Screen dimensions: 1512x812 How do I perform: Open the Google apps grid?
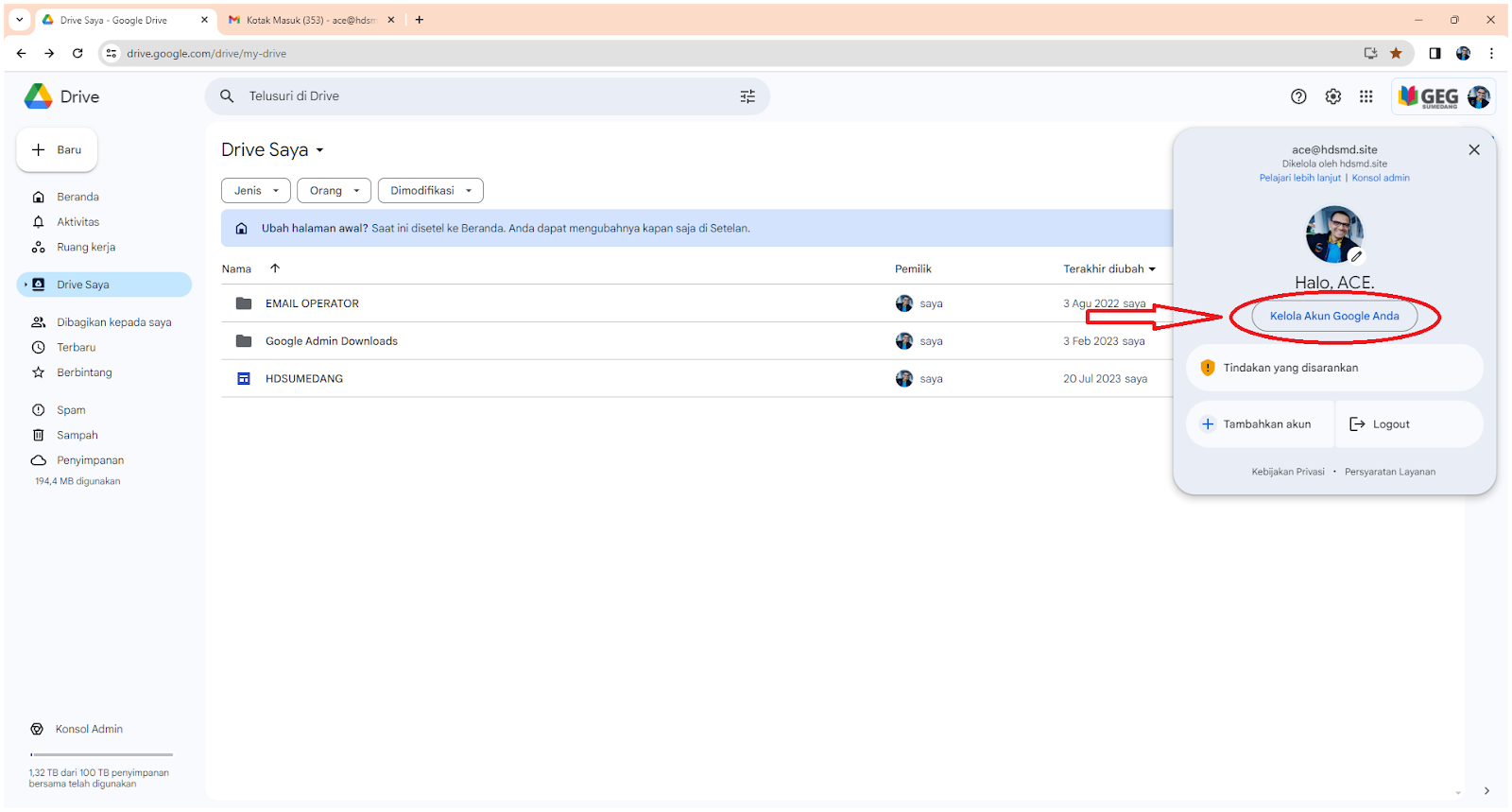tap(1366, 96)
